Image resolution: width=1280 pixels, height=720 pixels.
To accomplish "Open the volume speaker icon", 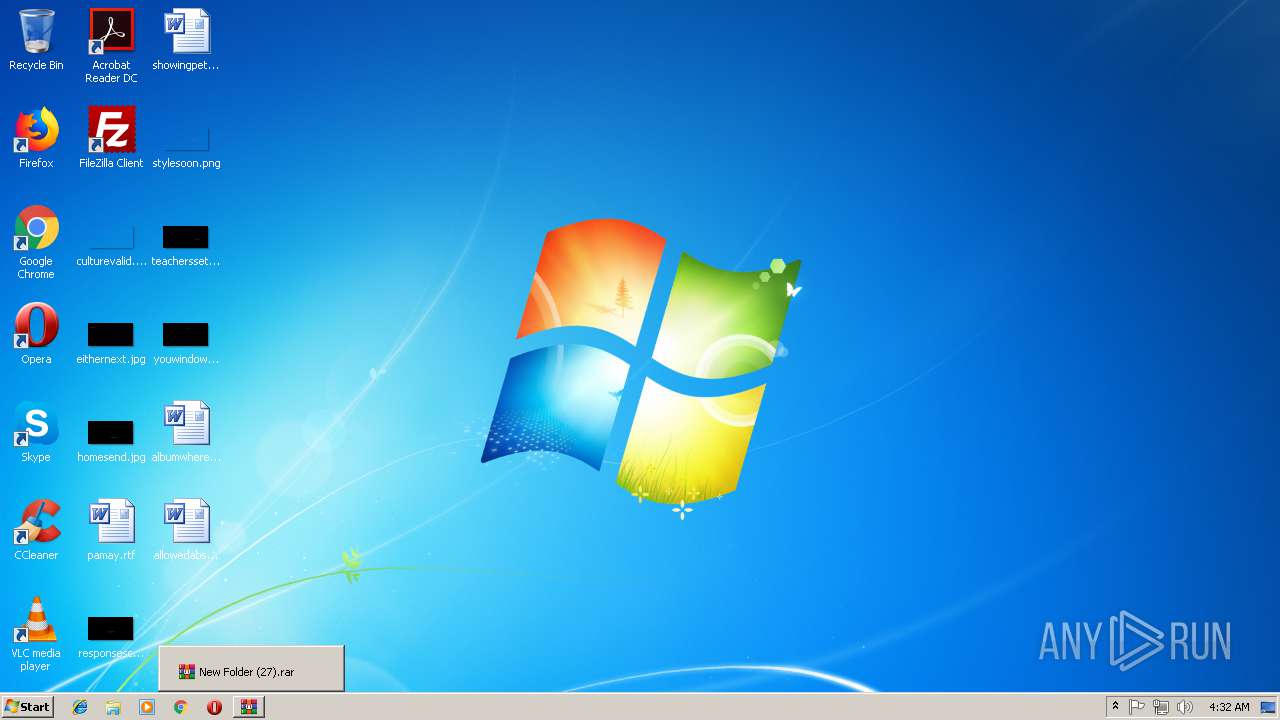I will (x=1185, y=707).
